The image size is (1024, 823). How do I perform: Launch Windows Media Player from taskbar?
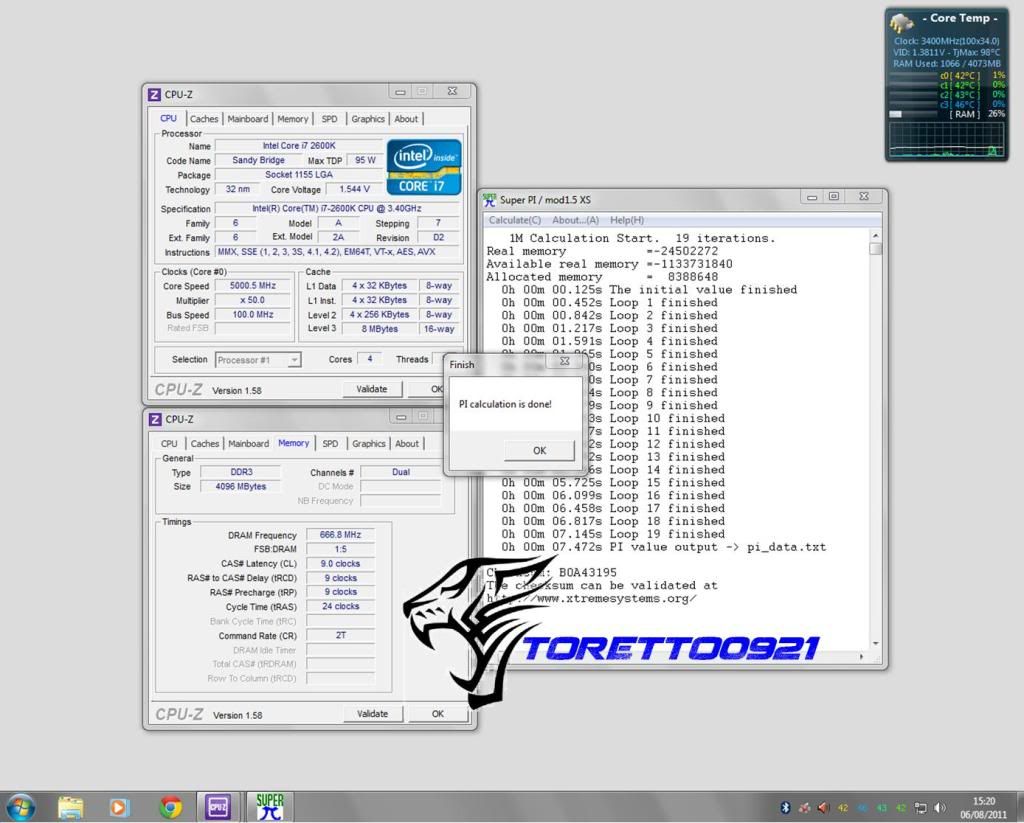(x=119, y=807)
